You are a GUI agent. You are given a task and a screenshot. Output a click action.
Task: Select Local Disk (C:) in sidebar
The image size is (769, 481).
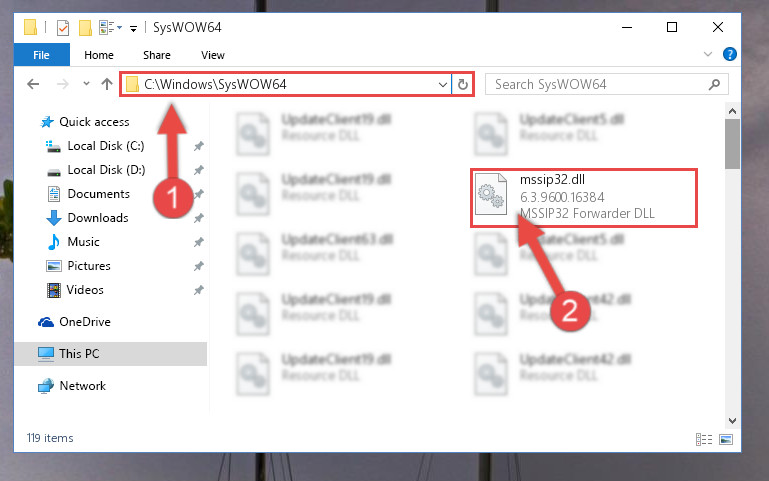tap(105, 146)
